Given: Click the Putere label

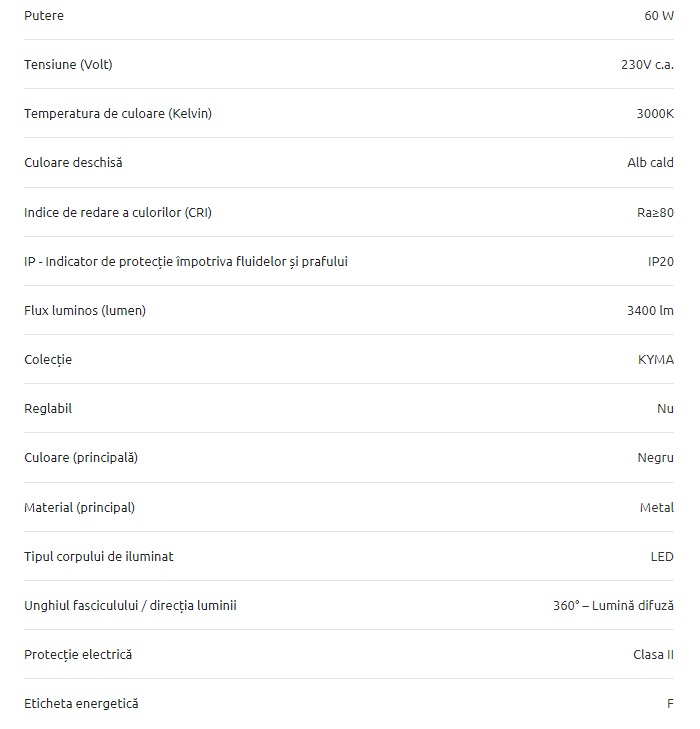Looking at the screenshot, I should (x=44, y=15).
